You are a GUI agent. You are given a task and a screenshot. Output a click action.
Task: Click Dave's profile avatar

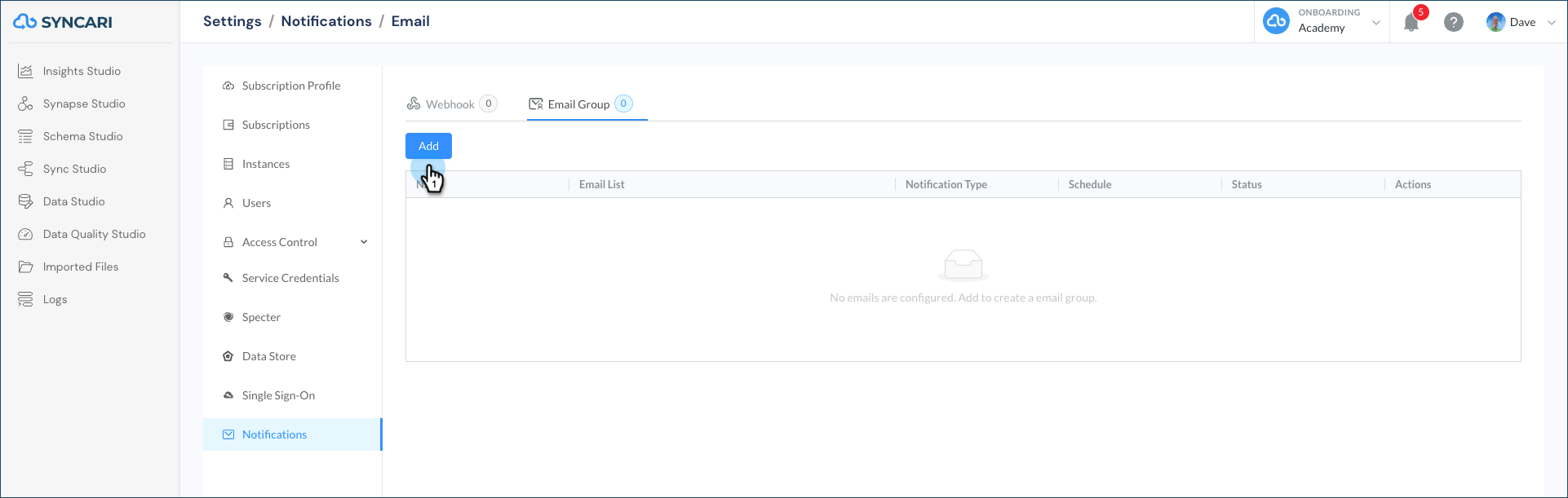[x=1495, y=22]
